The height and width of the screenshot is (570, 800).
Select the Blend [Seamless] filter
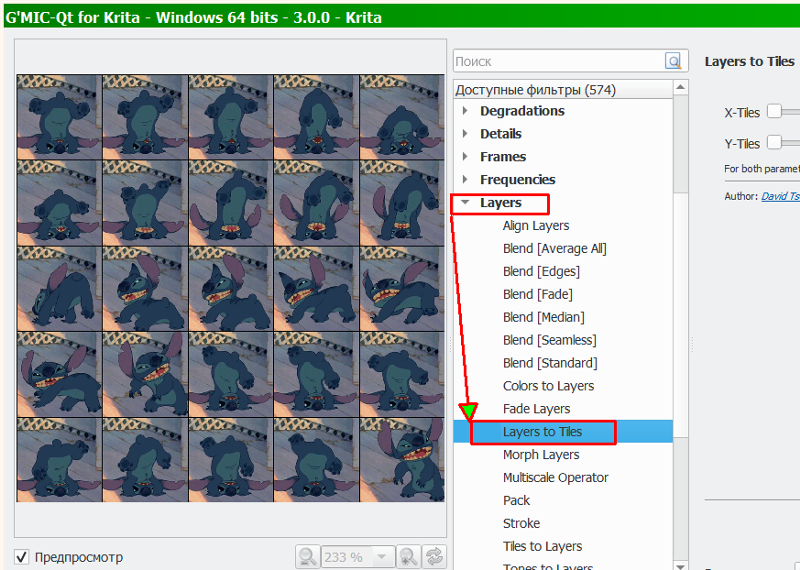(x=549, y=340)
